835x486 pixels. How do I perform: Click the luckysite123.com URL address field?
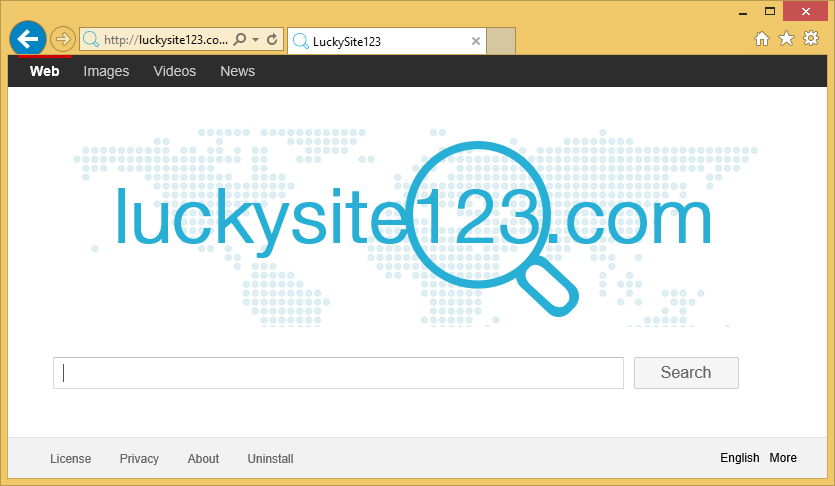(165, 40)
